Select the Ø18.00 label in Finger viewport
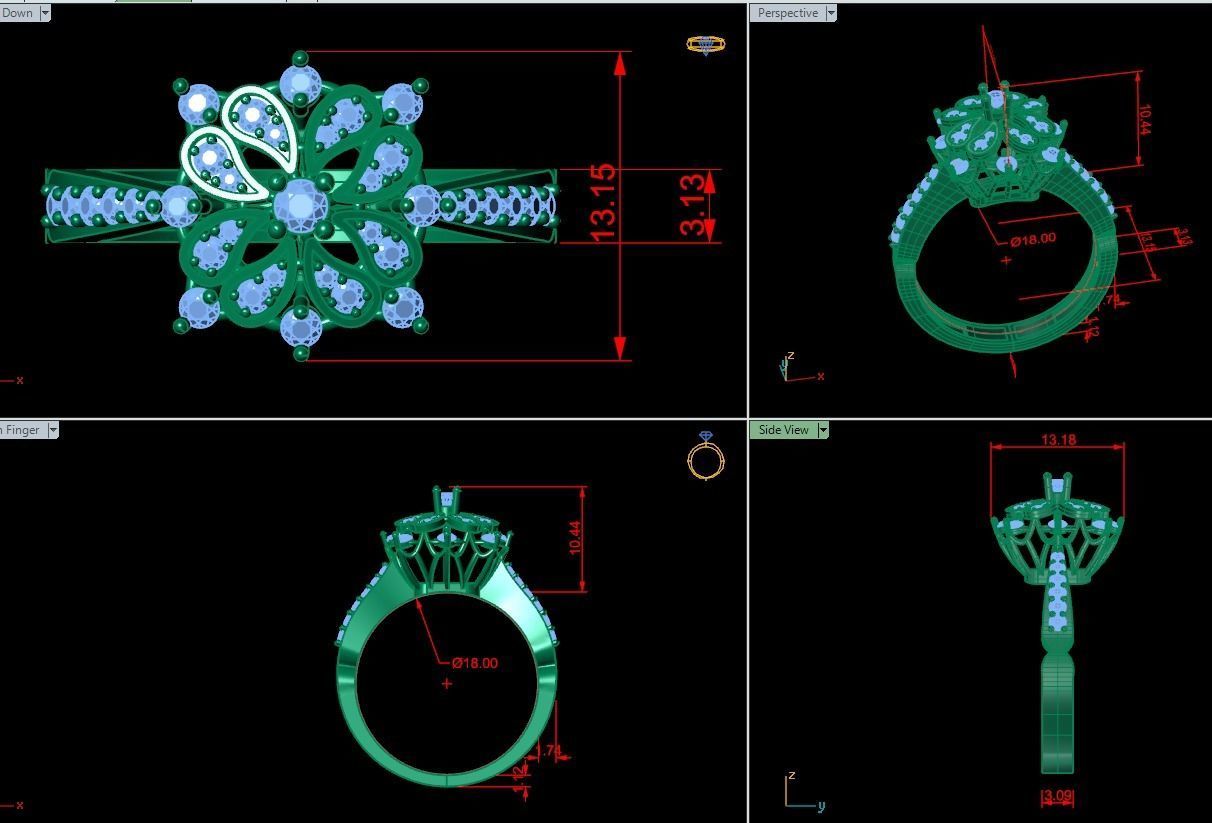The image size is (1212, 823). pyautogui.click(x=474, y=663)
